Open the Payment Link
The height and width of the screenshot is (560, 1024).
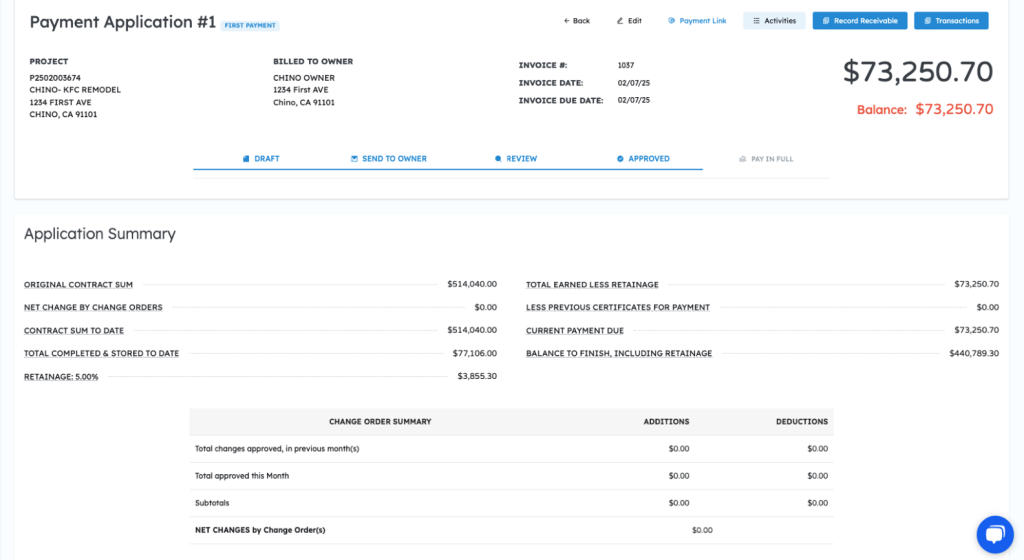[x=697, y=21]
